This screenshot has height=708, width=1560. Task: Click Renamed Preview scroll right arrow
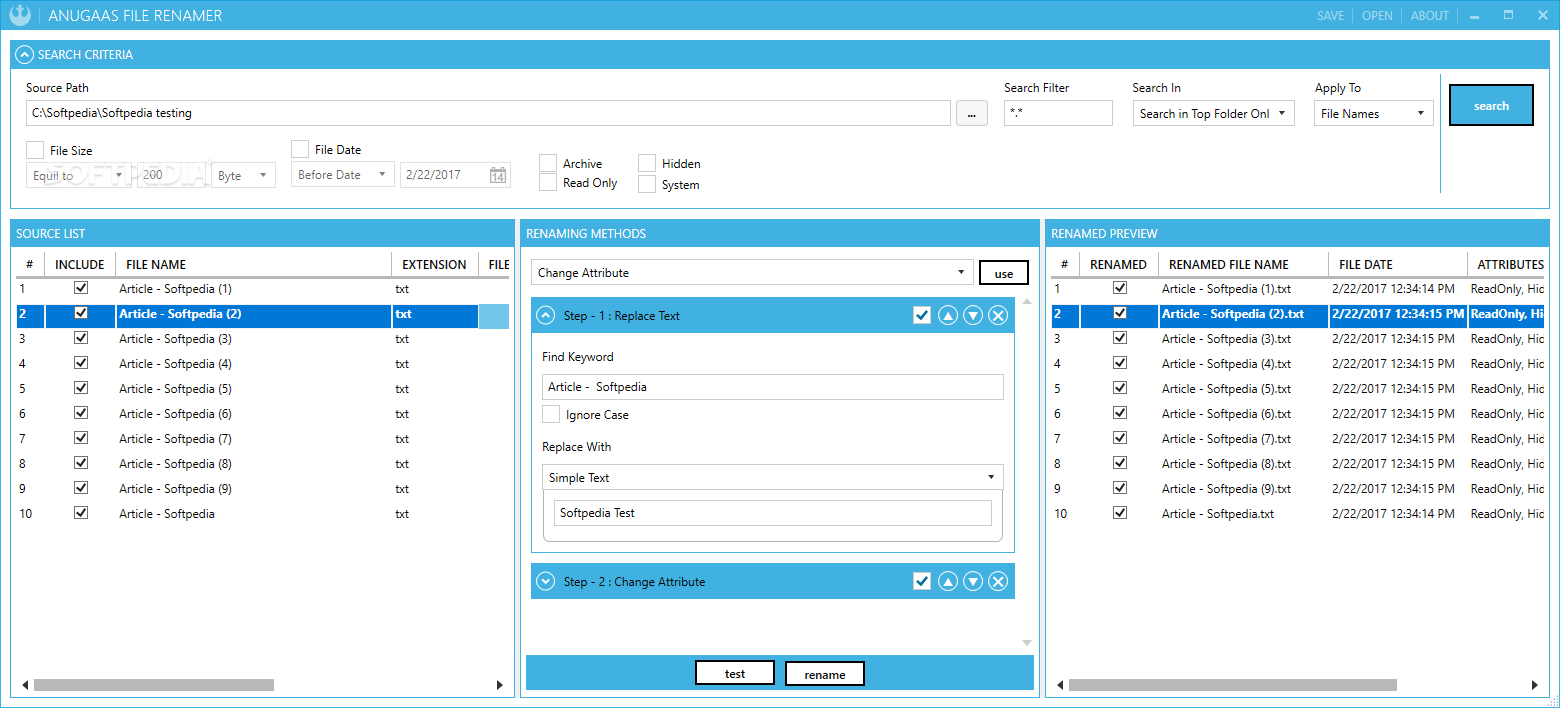1535,685
